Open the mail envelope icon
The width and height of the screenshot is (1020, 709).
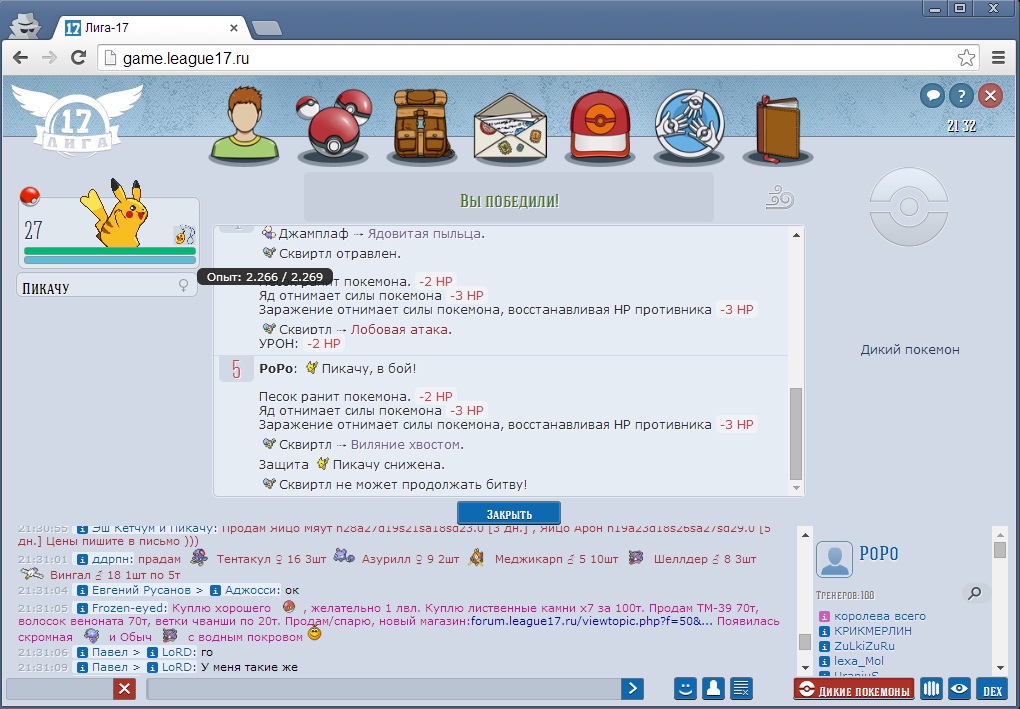510,126
